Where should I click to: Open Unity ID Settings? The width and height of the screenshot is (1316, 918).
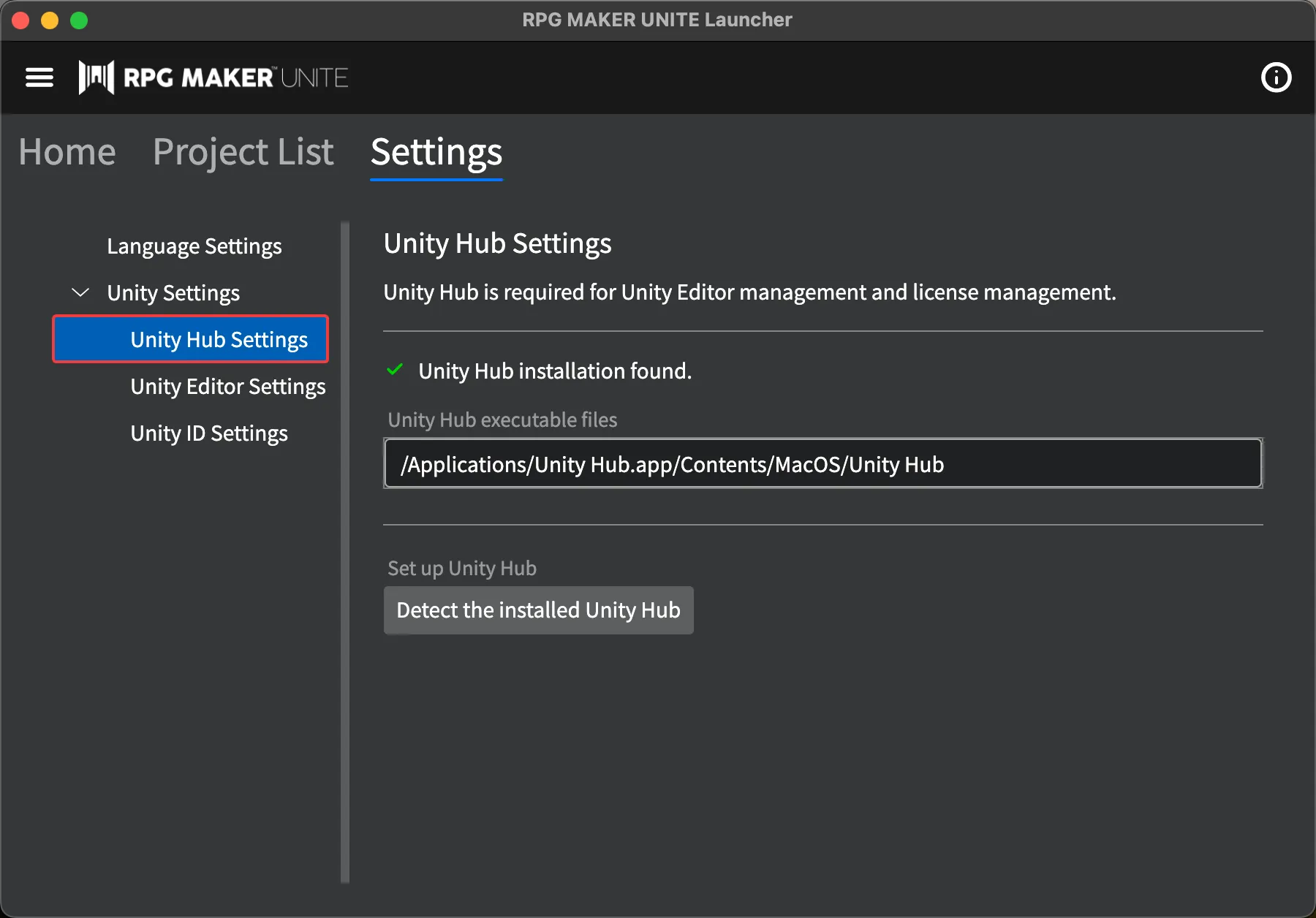tap(209, 433)
